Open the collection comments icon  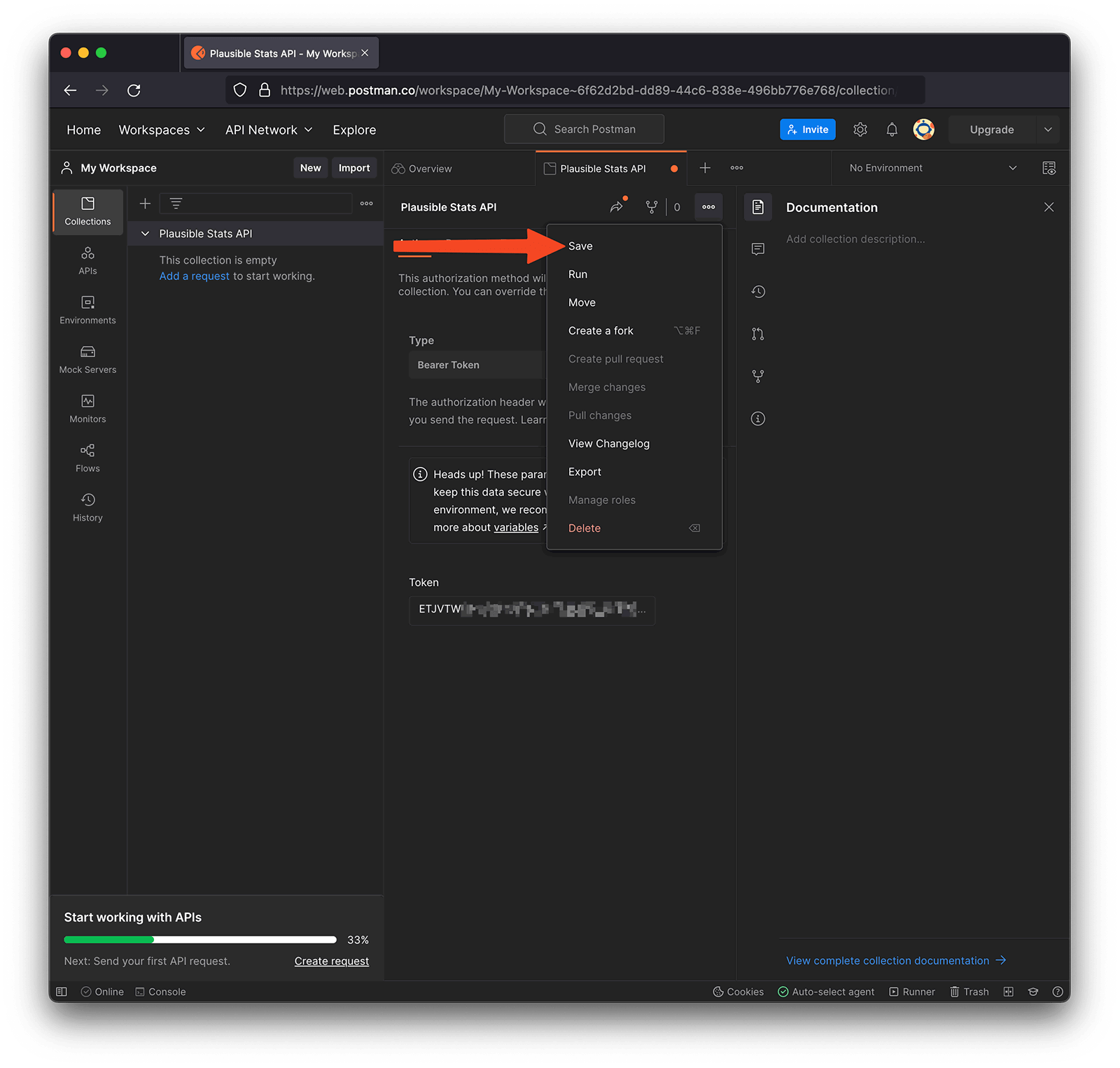tap(757, 249)
